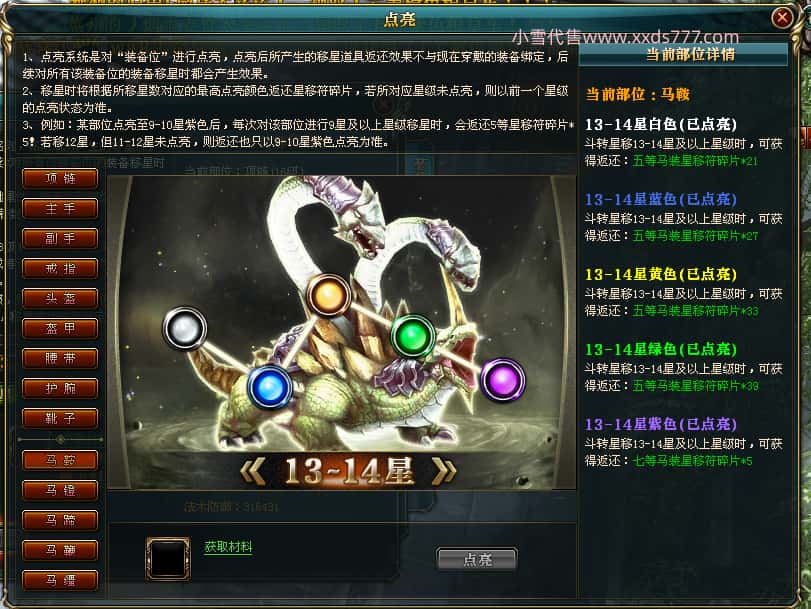Go to previous star level arrow
Image resolution: width=811 pixels, height=609 pixels.
[x=253, y=471]
